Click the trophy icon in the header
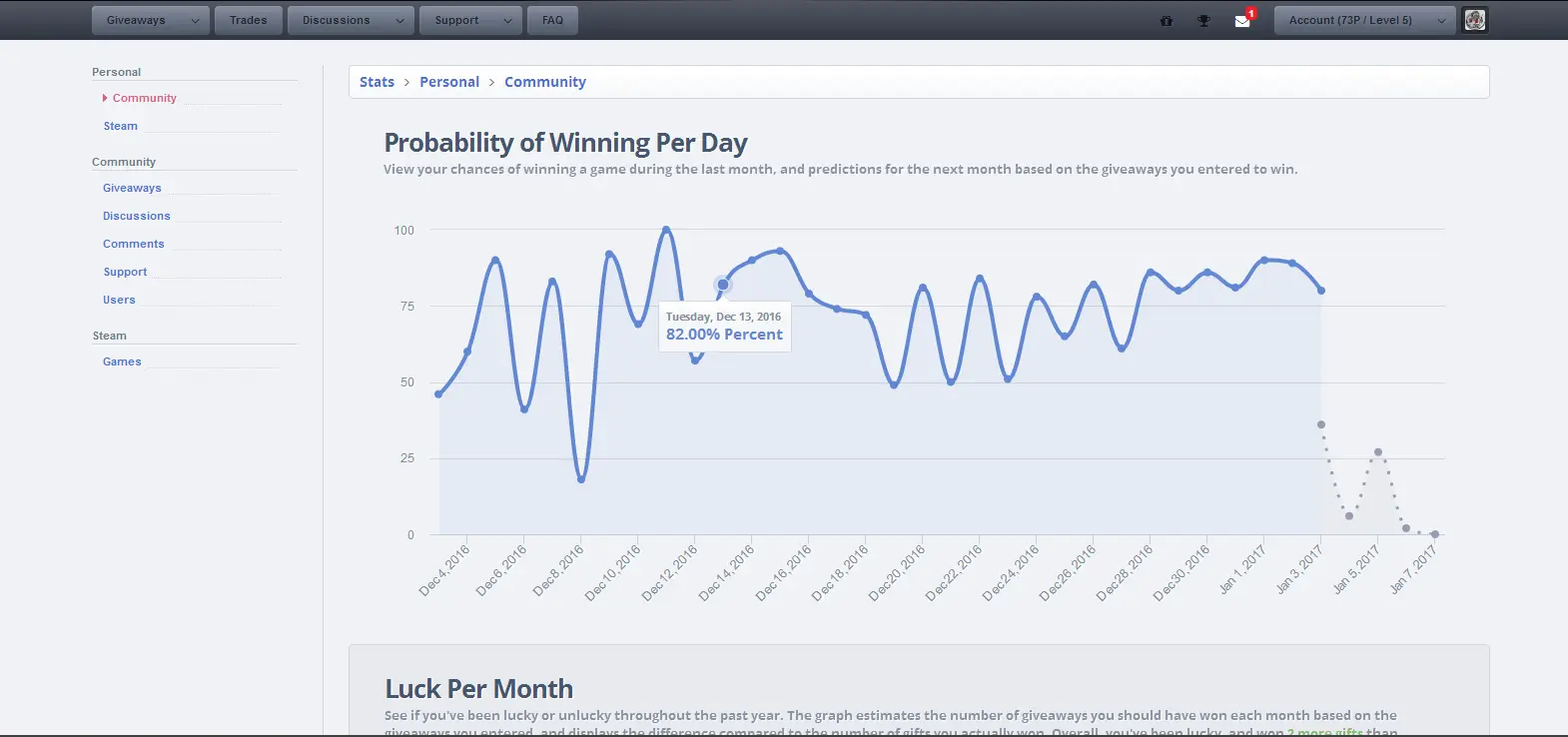Image resolution: width=1568 pixels, height=737 pixels. [1203, 20]
